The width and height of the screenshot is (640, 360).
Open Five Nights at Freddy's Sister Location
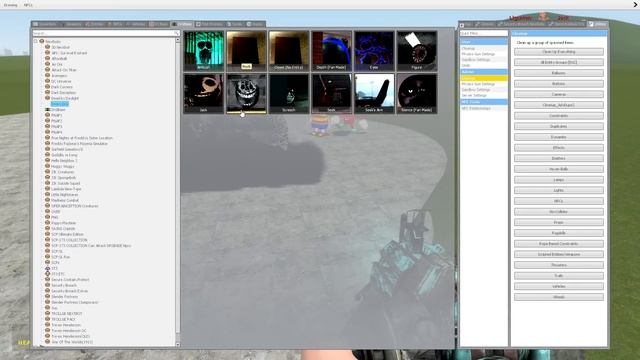[x=81, y=138]
